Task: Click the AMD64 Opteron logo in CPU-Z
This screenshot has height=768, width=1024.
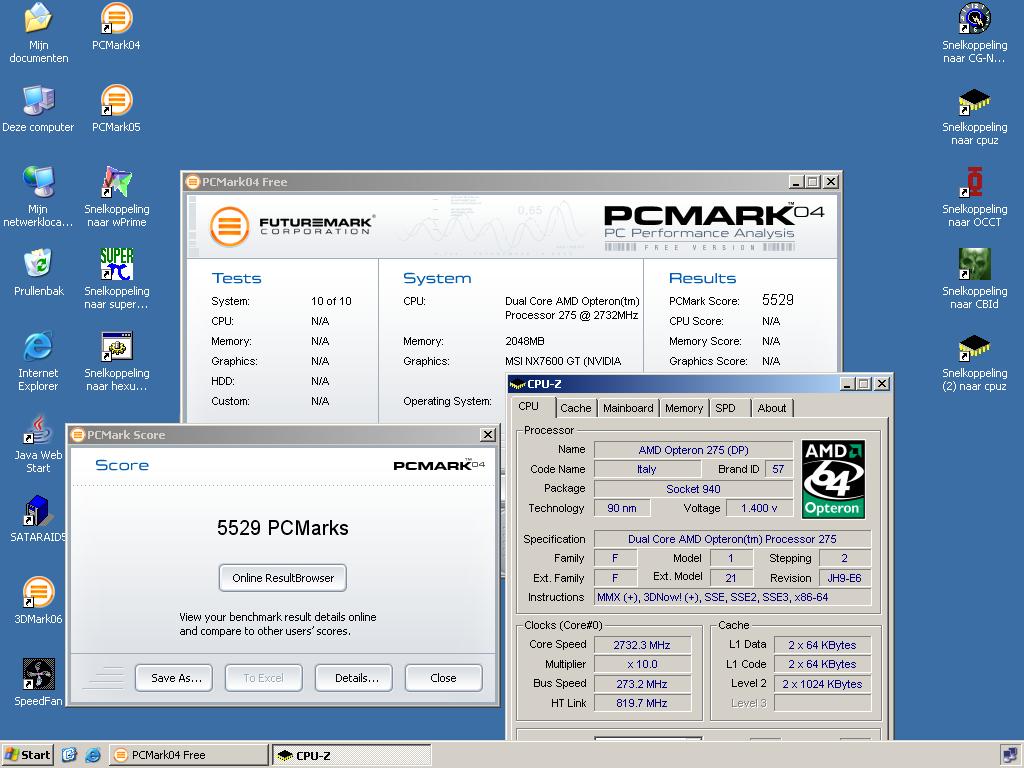Action: click(x=833, y=479)
